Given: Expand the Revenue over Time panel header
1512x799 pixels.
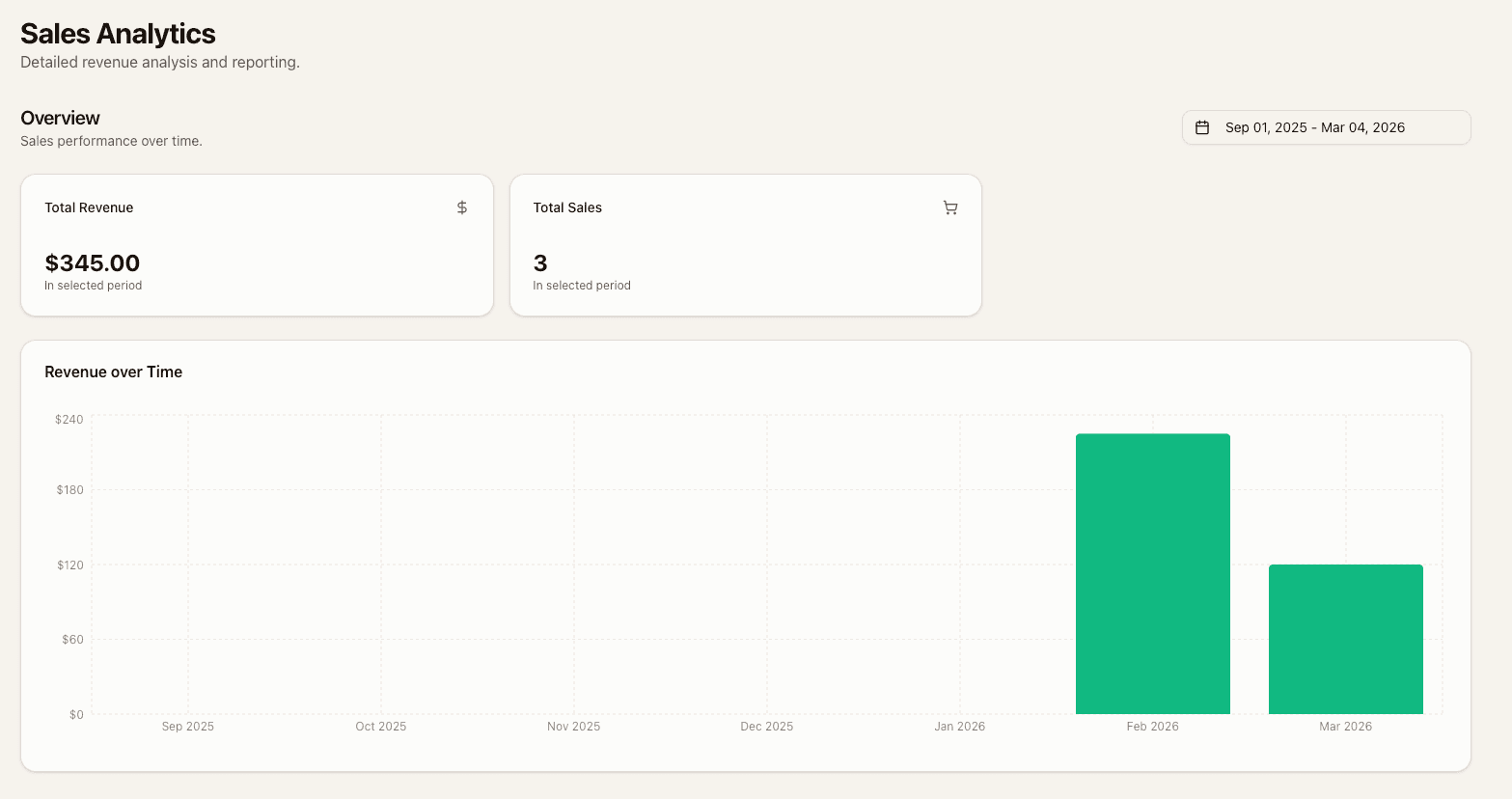Looking at the screenshot, I should pyautogui.click(x=113, y=372).
